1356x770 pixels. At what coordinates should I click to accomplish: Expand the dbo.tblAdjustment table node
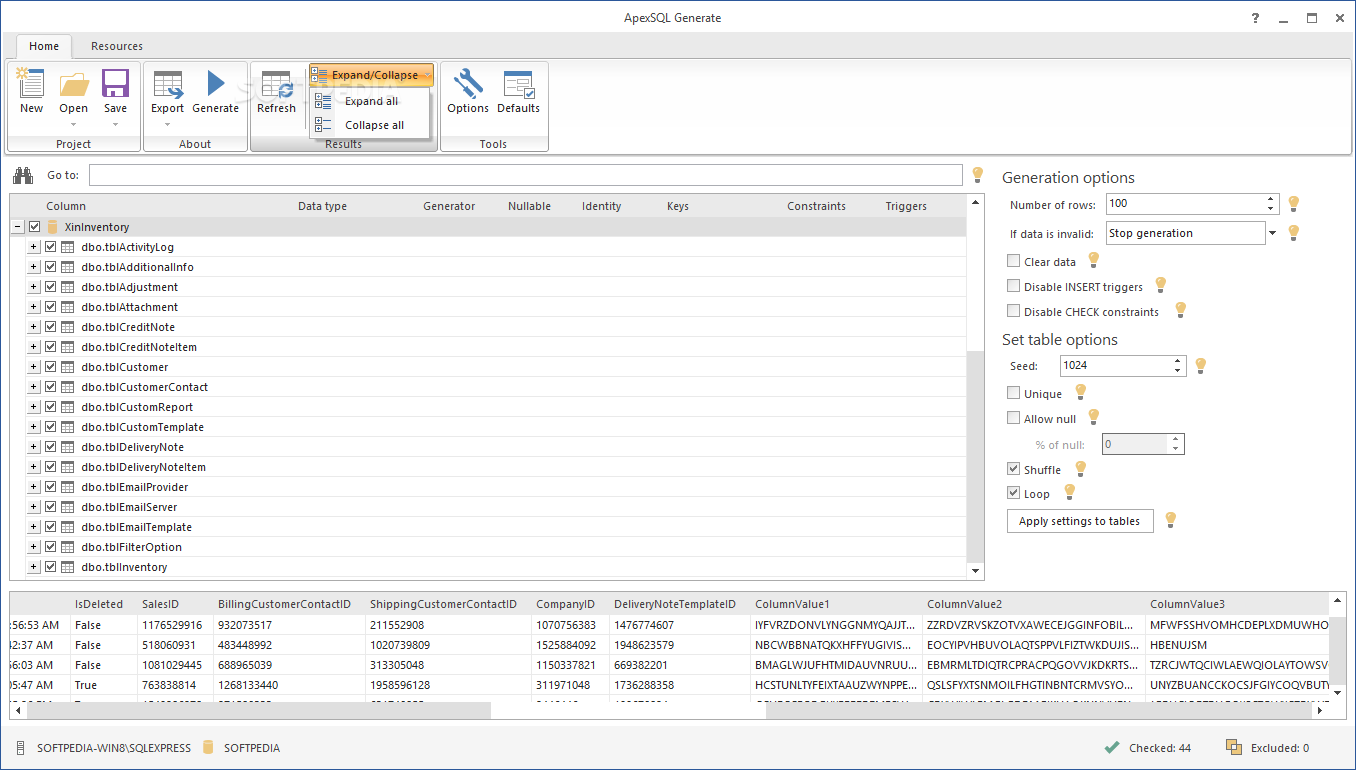coord(33,287)
